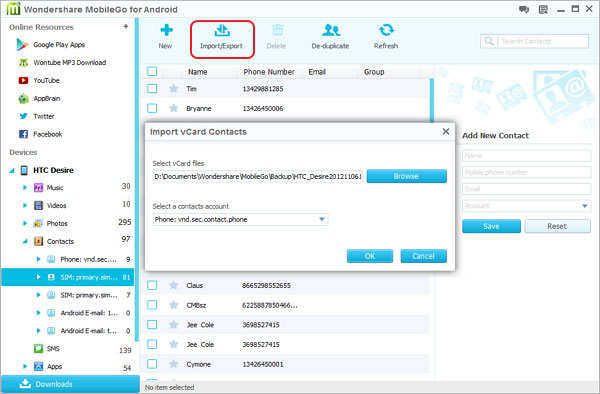Open YouTube in Online Resources
This screenshot has width=600, height=394.
coord(39,80)
